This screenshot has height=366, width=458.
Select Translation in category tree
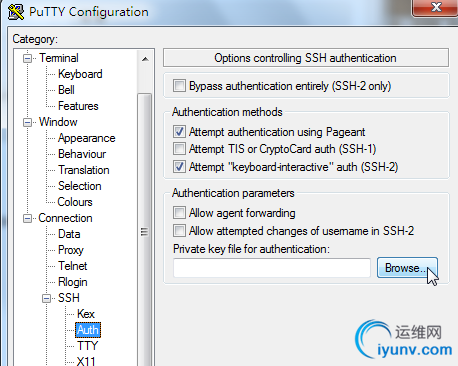pyautogui.click(x=84, y=170)
